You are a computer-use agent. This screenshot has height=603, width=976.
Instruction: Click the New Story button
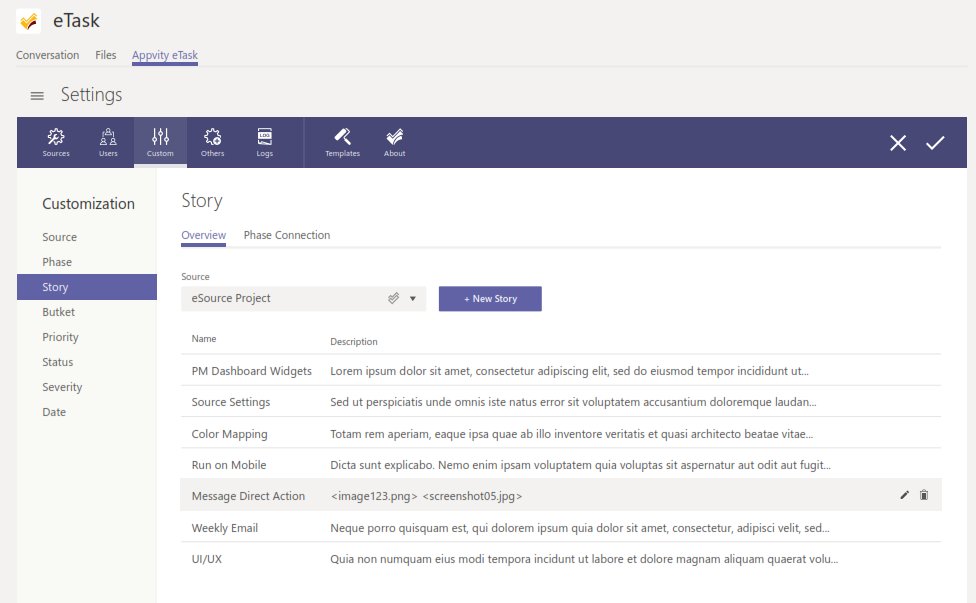coord(490,298)
